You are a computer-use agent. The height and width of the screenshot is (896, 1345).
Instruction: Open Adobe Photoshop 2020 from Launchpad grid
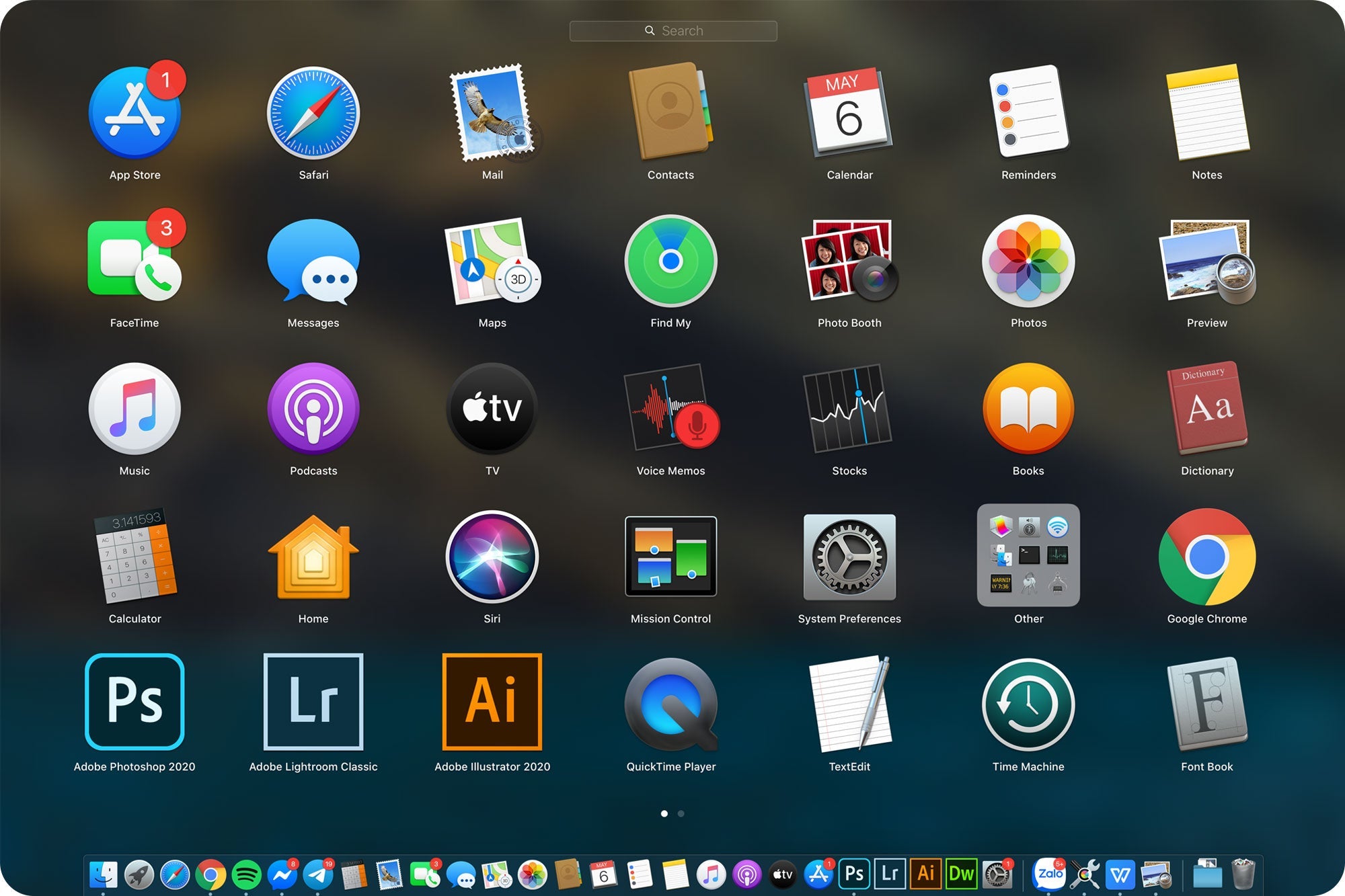click(x=134, y=701)
